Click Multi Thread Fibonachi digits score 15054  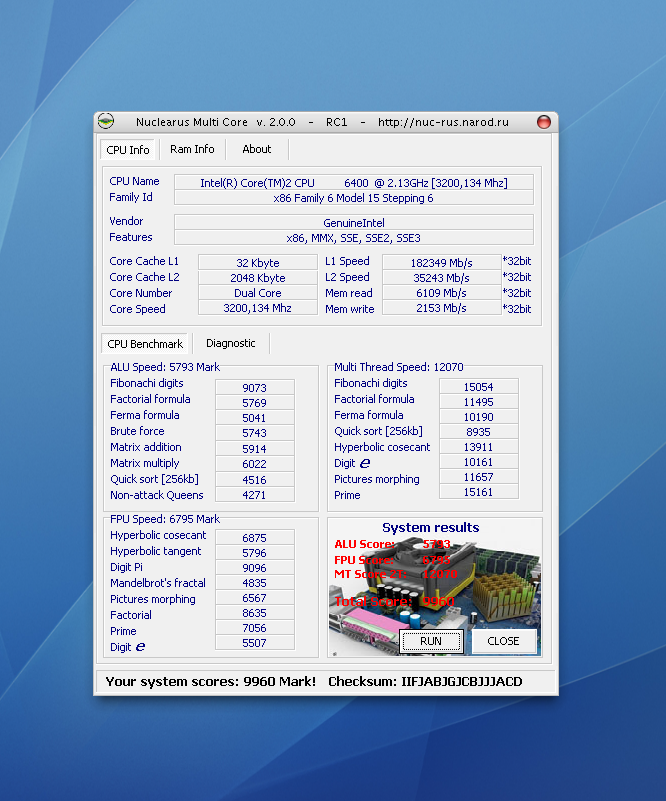(x=479, y=387)
